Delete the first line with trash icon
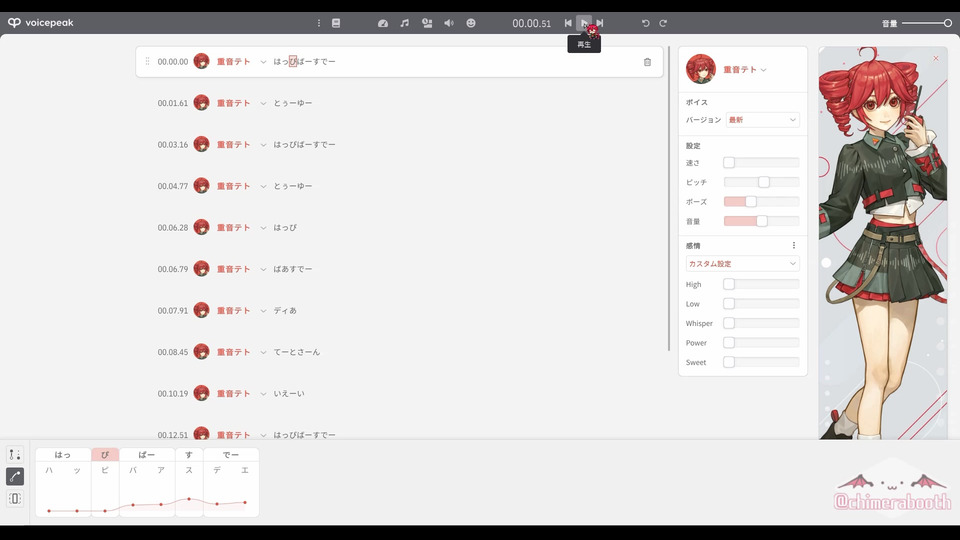The height and width of the screenshot is (540, 960). (x=647, y=62)
